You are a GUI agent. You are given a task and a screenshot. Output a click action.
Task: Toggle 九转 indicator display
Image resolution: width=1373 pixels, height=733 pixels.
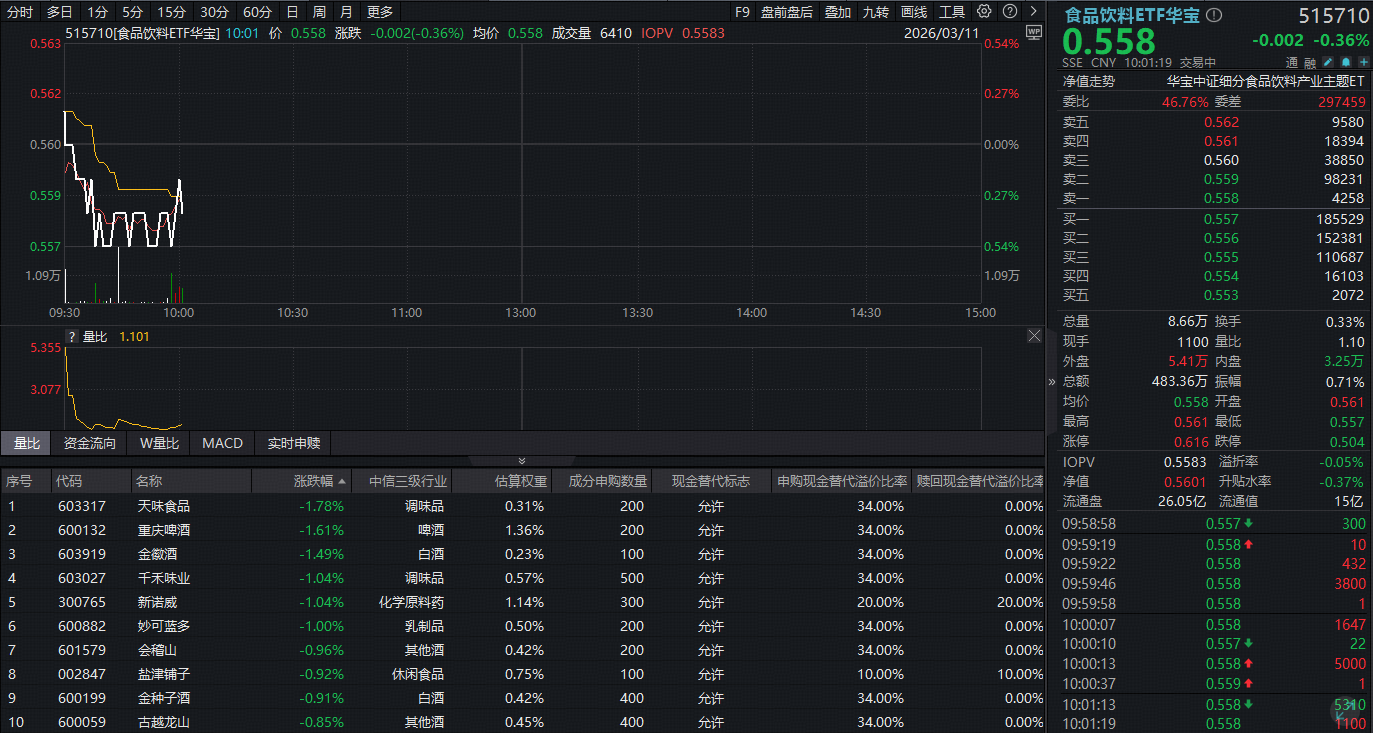tap(876, 12)
